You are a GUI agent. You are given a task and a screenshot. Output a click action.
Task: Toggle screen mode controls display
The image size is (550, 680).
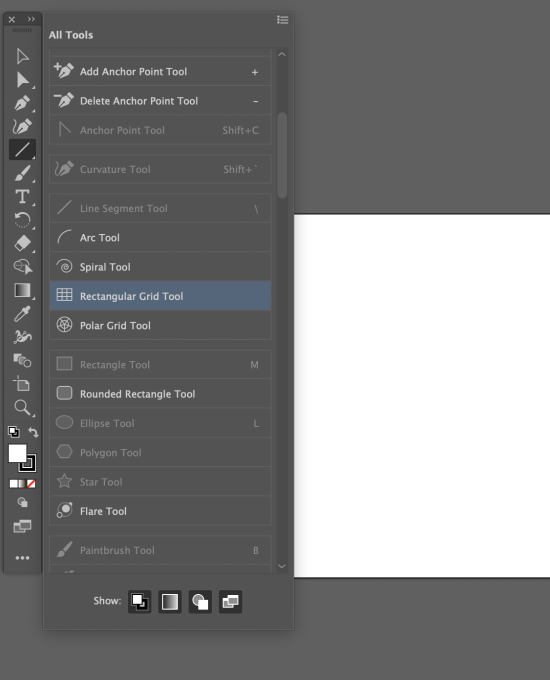coord(230,602)
